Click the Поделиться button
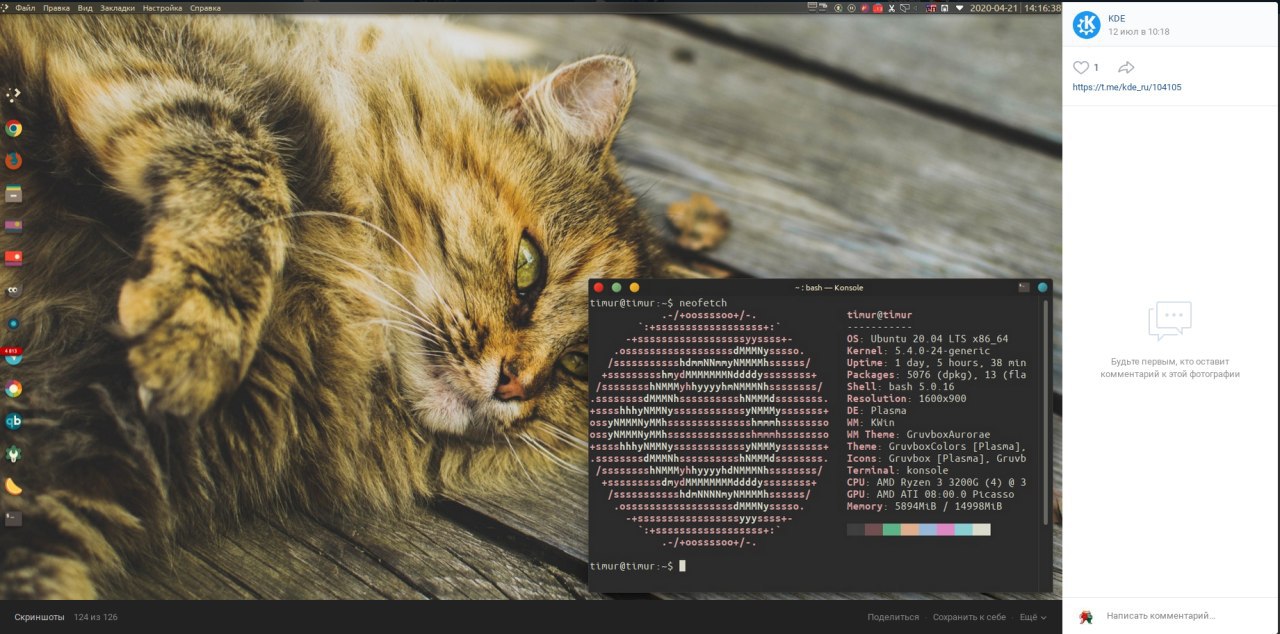The height and width of the screenshot is (634, 1280). [893, 617]
